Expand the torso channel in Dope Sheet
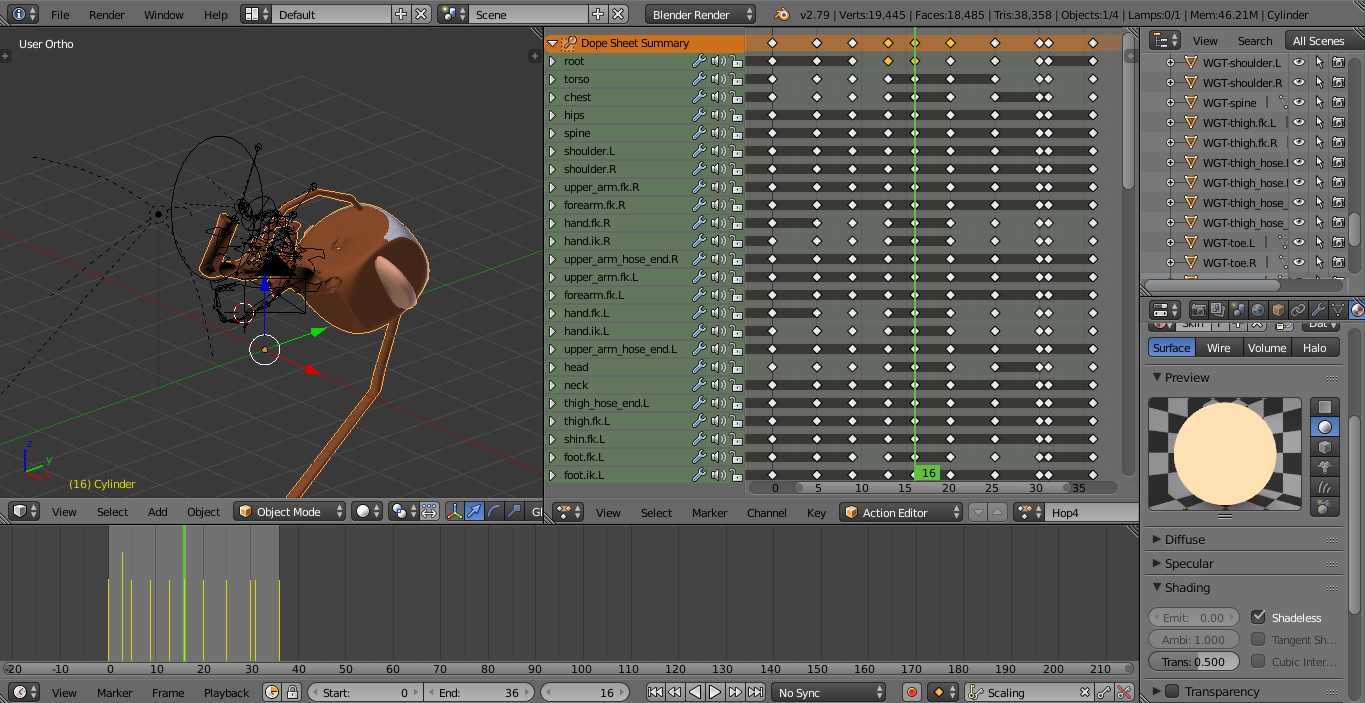This screenshot has width=1365, height=703. coord(551,79)
